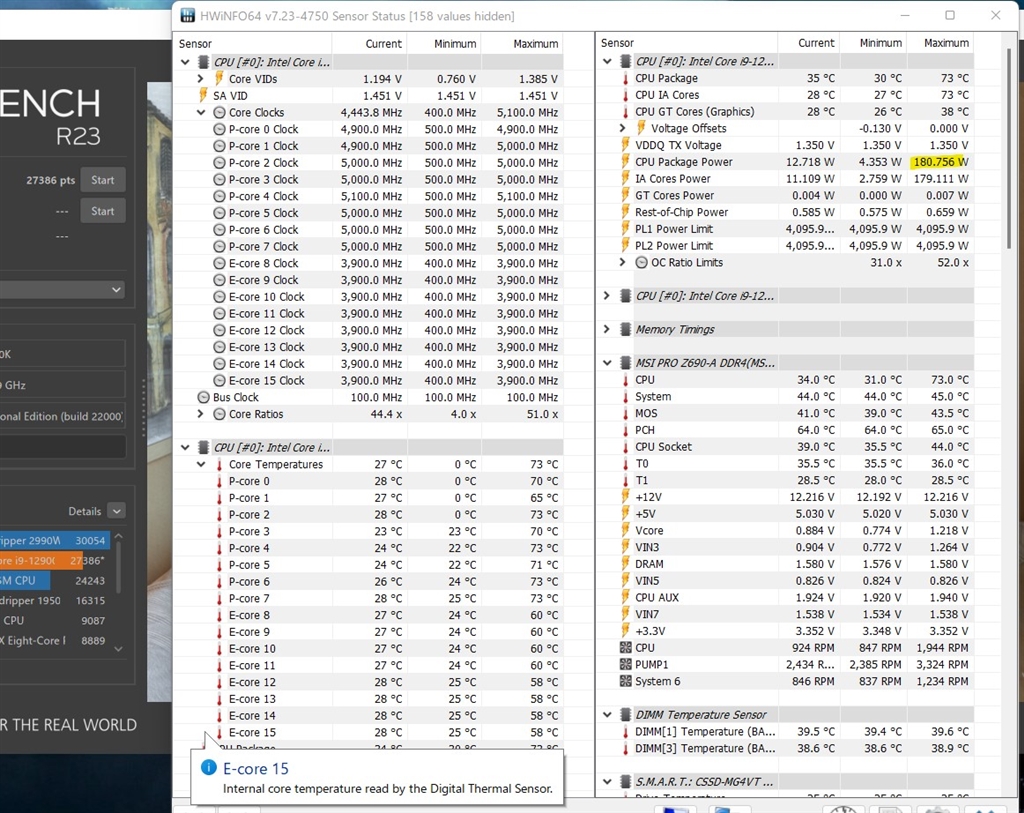Click the clock icon beside P-core 4 Clock
The width and height of the screenshot is (1024, 813).
(220, 196)
